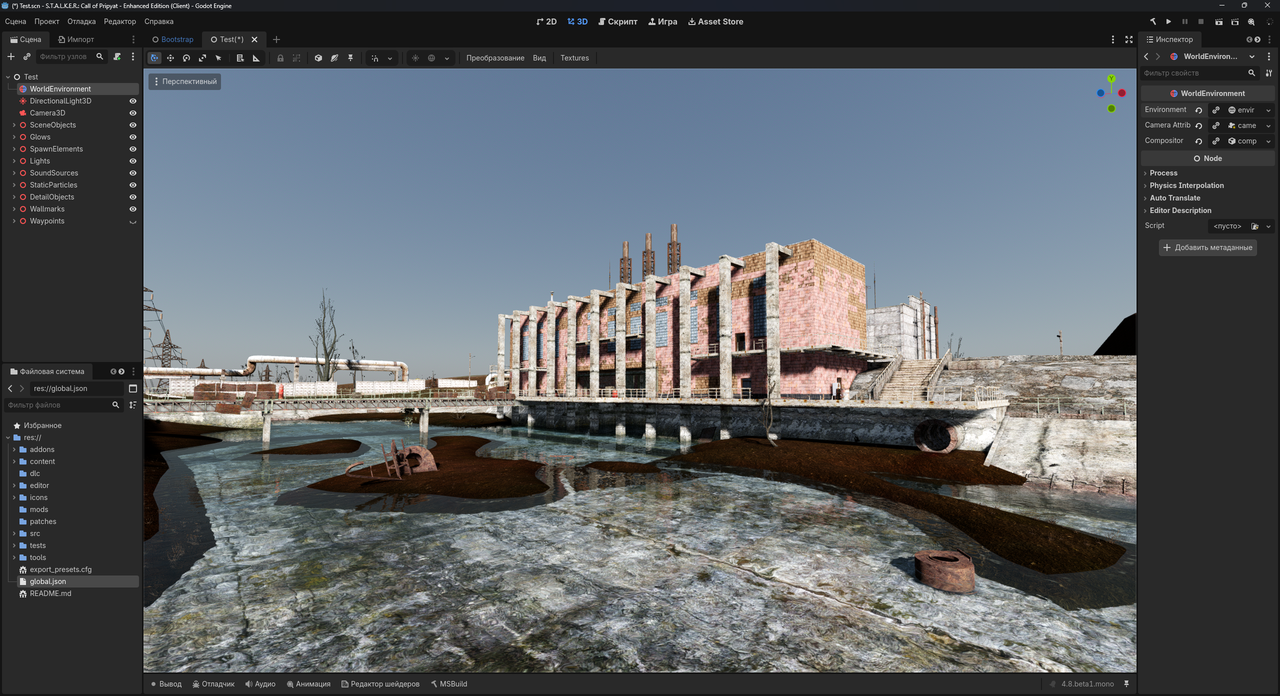Viewport: 1280px width, 696px height.
Task: Open the Asset Store workspace
Action: click(716, 21)
